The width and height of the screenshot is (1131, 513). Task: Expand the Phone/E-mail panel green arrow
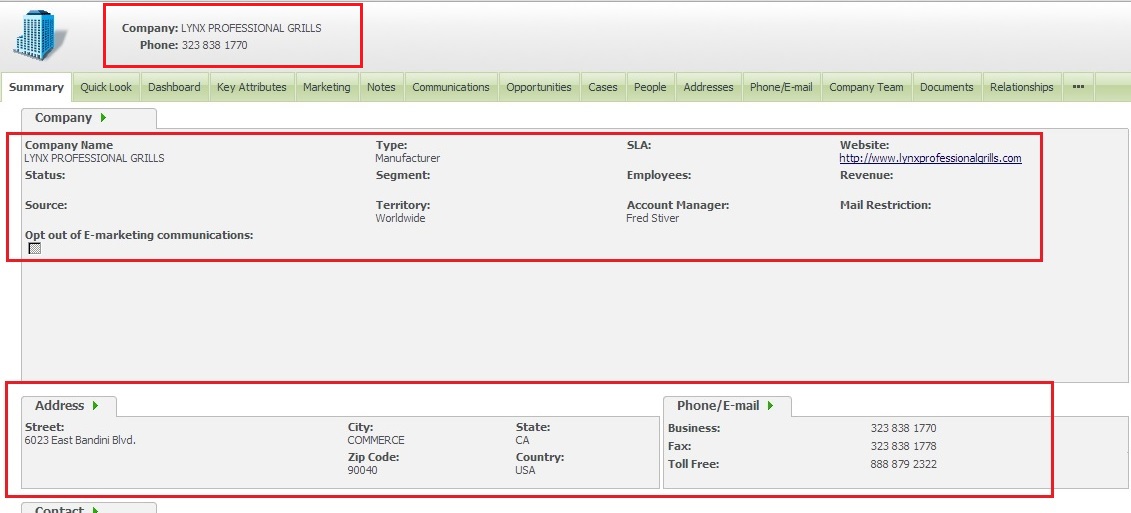(x=770, y=405)
